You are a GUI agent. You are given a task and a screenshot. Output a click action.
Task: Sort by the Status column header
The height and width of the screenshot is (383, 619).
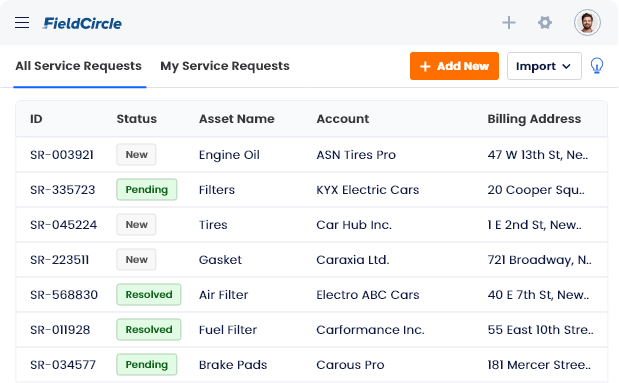click(x=137, y=119)
